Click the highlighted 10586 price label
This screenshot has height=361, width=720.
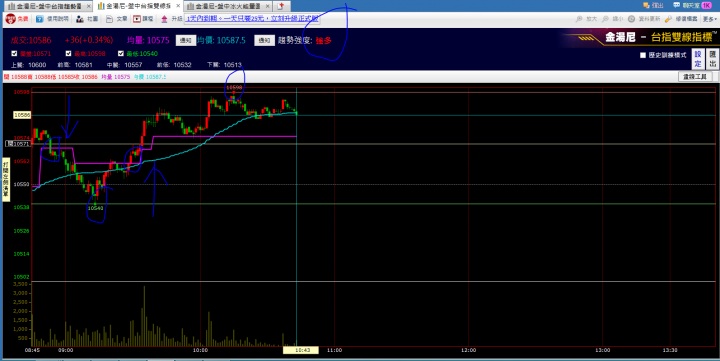[x=22, y=115]
